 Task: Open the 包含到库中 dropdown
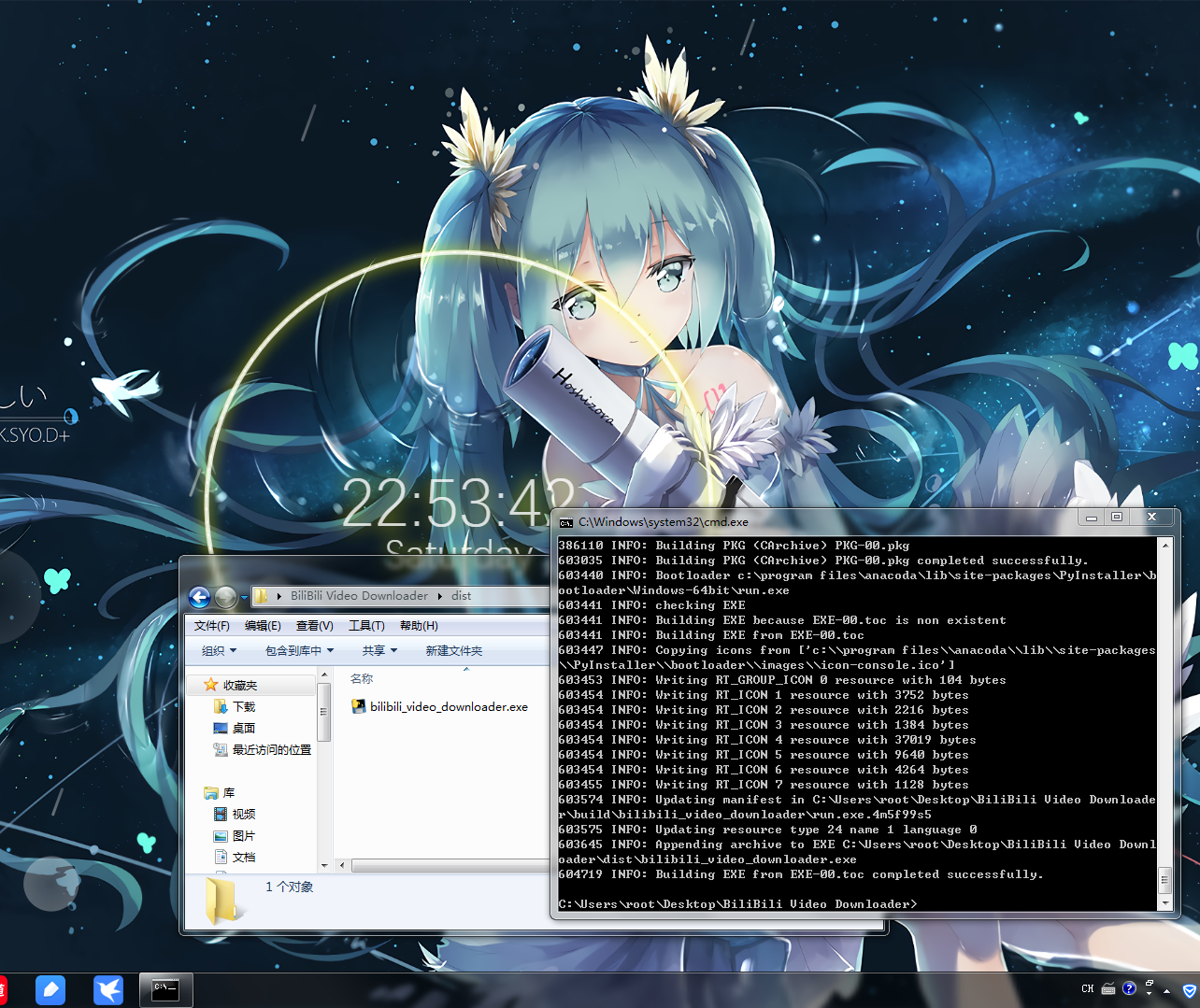tap(299, 651)
